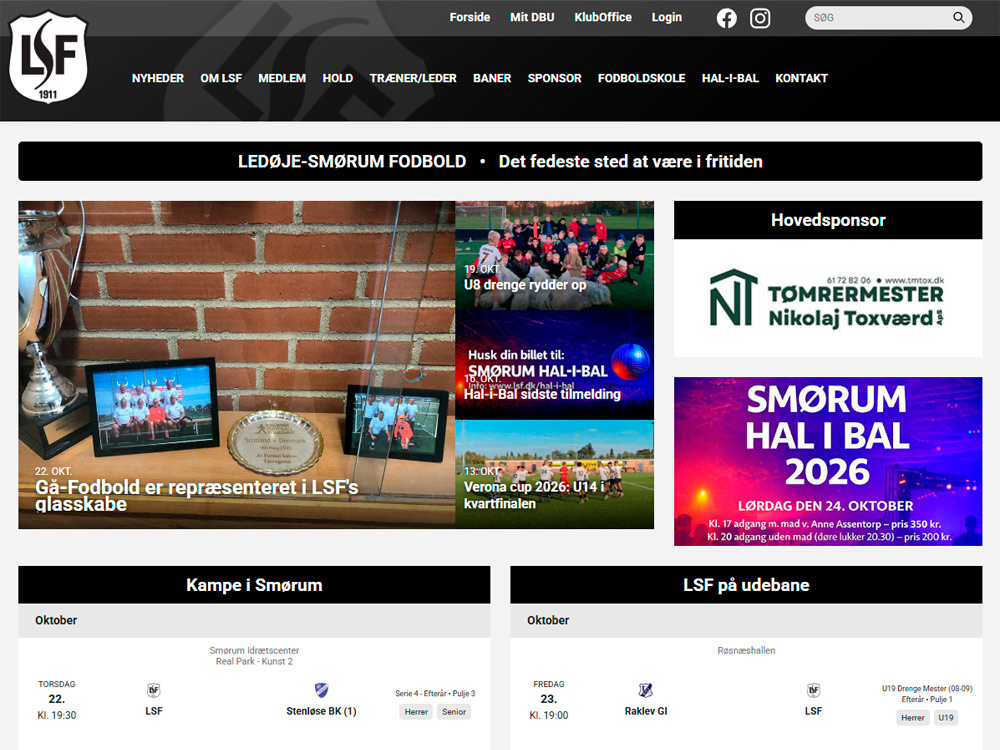Click LSF crest in Thursday home match

[x=154, y=690]
